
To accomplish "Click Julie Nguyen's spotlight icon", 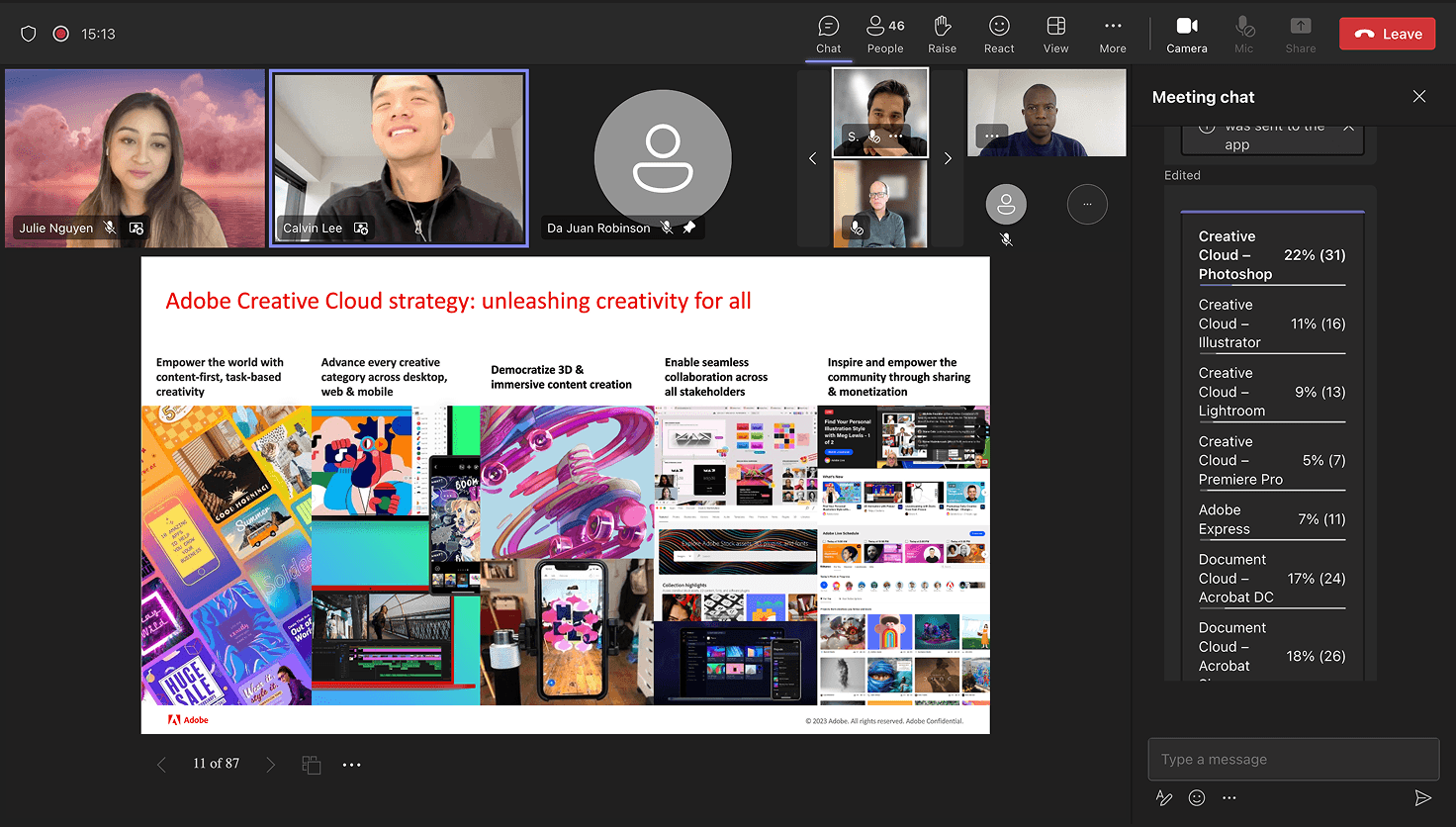I will tap(136, 228).
